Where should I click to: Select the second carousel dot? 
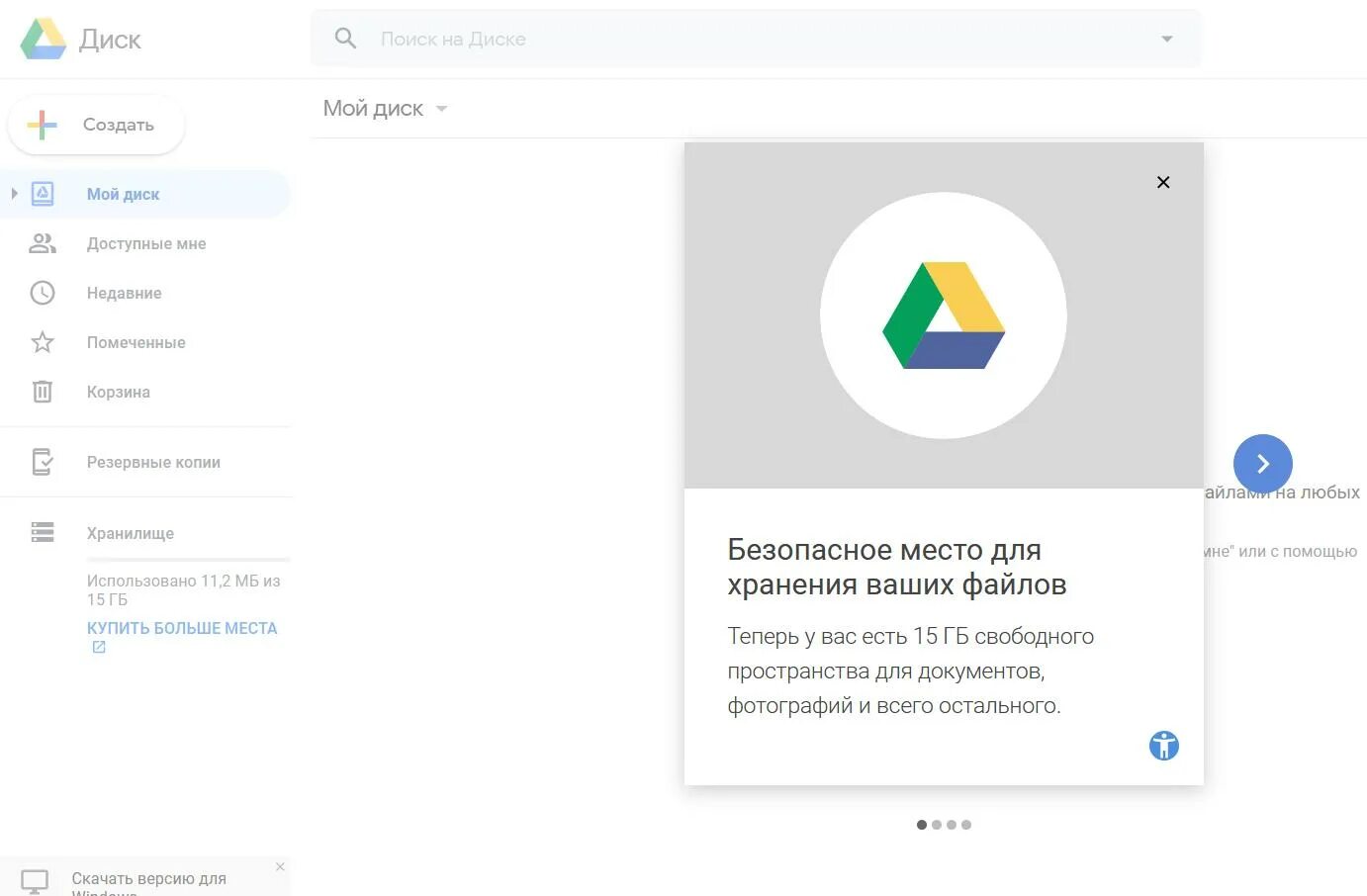937,825
